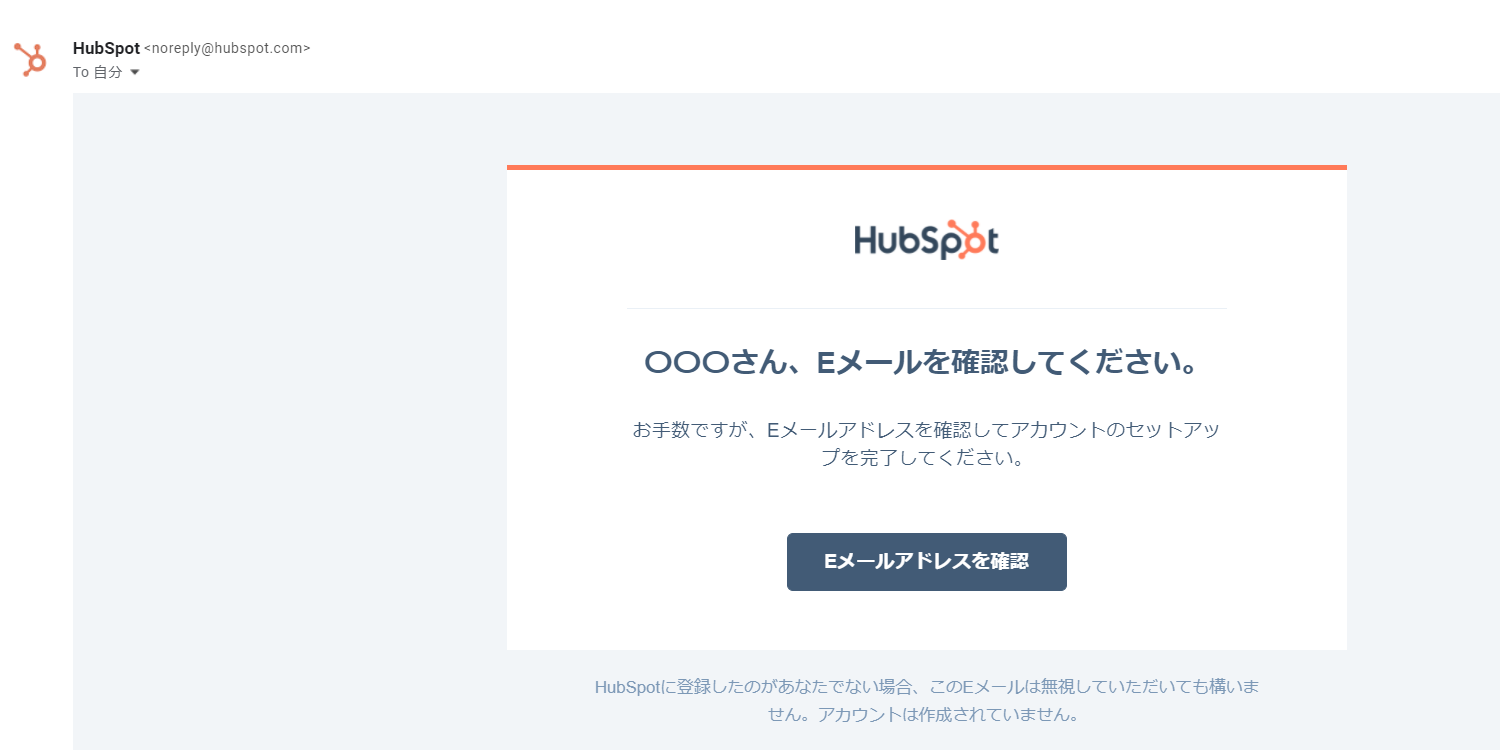Click the 自分 recipient name
This screenshot has width=1500, height=750.
[x=108, y=72]
